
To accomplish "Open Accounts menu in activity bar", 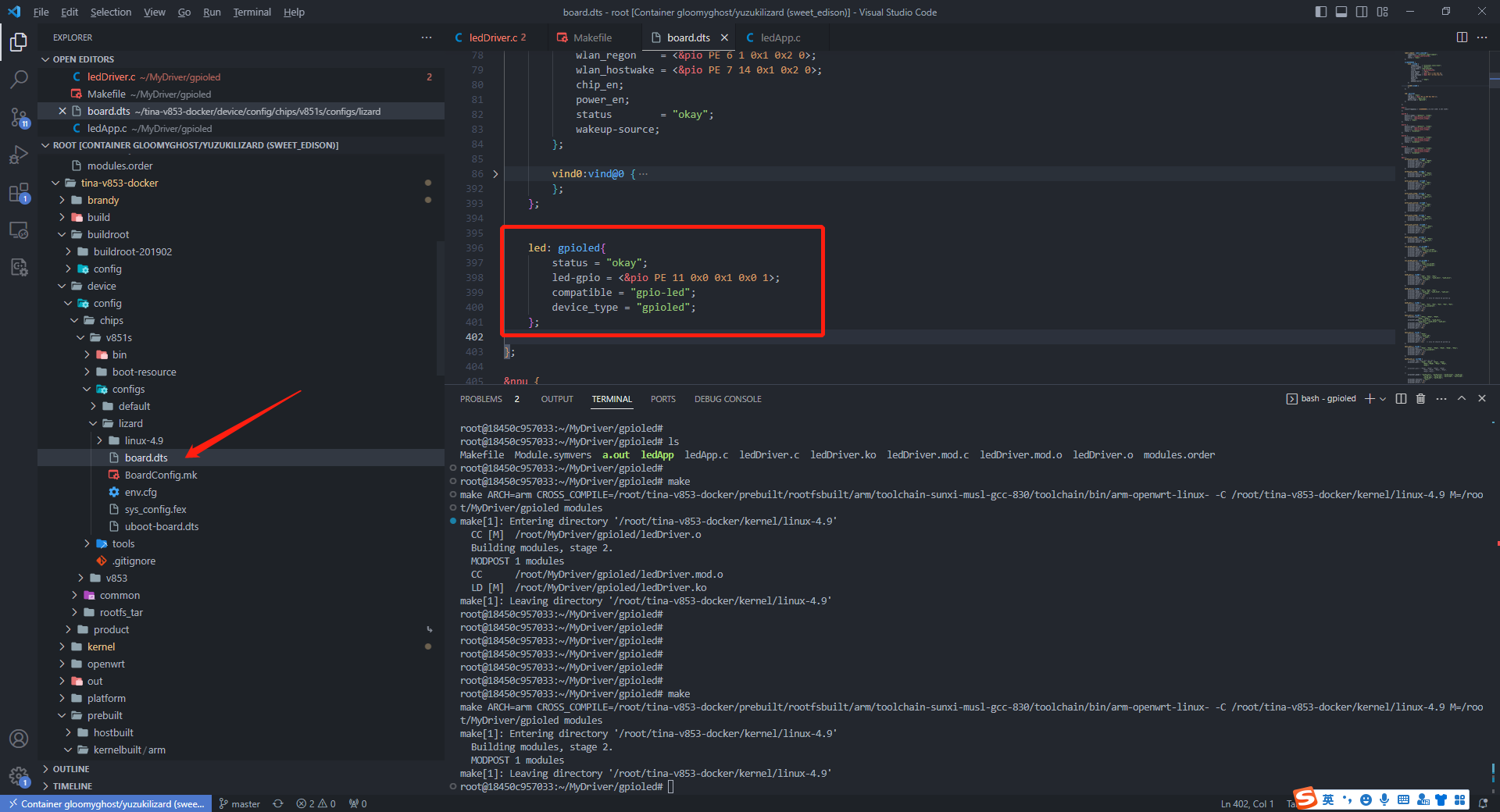I will pos(19,739).
